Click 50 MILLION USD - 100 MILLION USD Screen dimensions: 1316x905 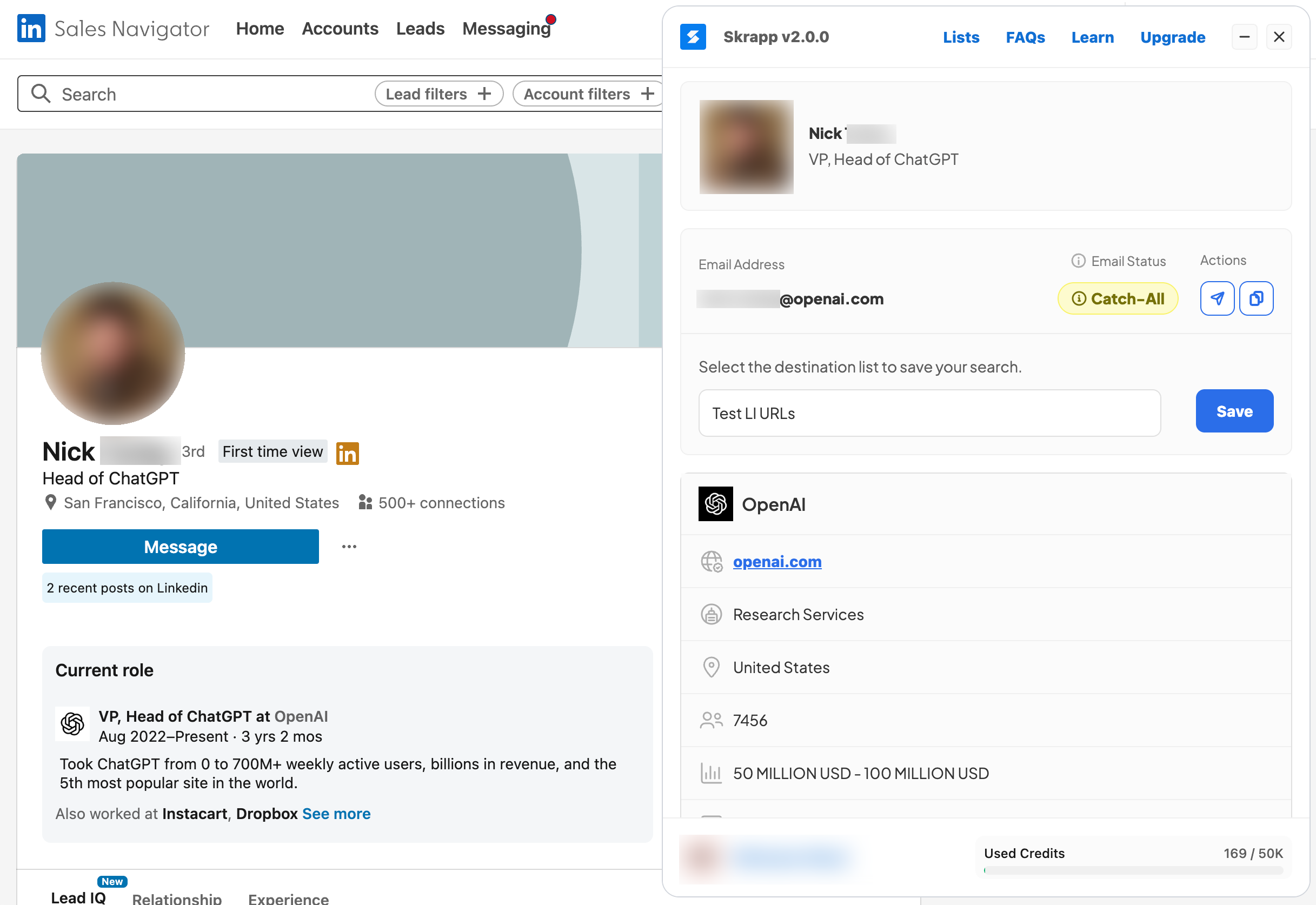[x=861, y=773]
